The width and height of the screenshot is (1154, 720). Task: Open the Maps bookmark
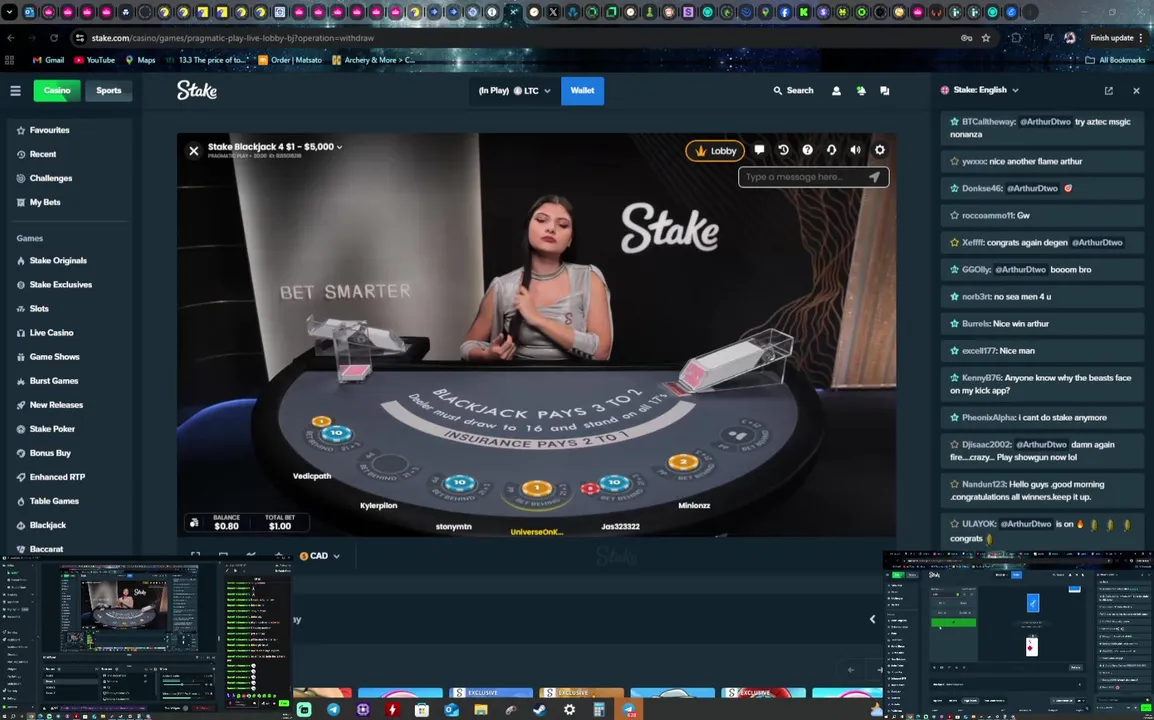(140, 60)
